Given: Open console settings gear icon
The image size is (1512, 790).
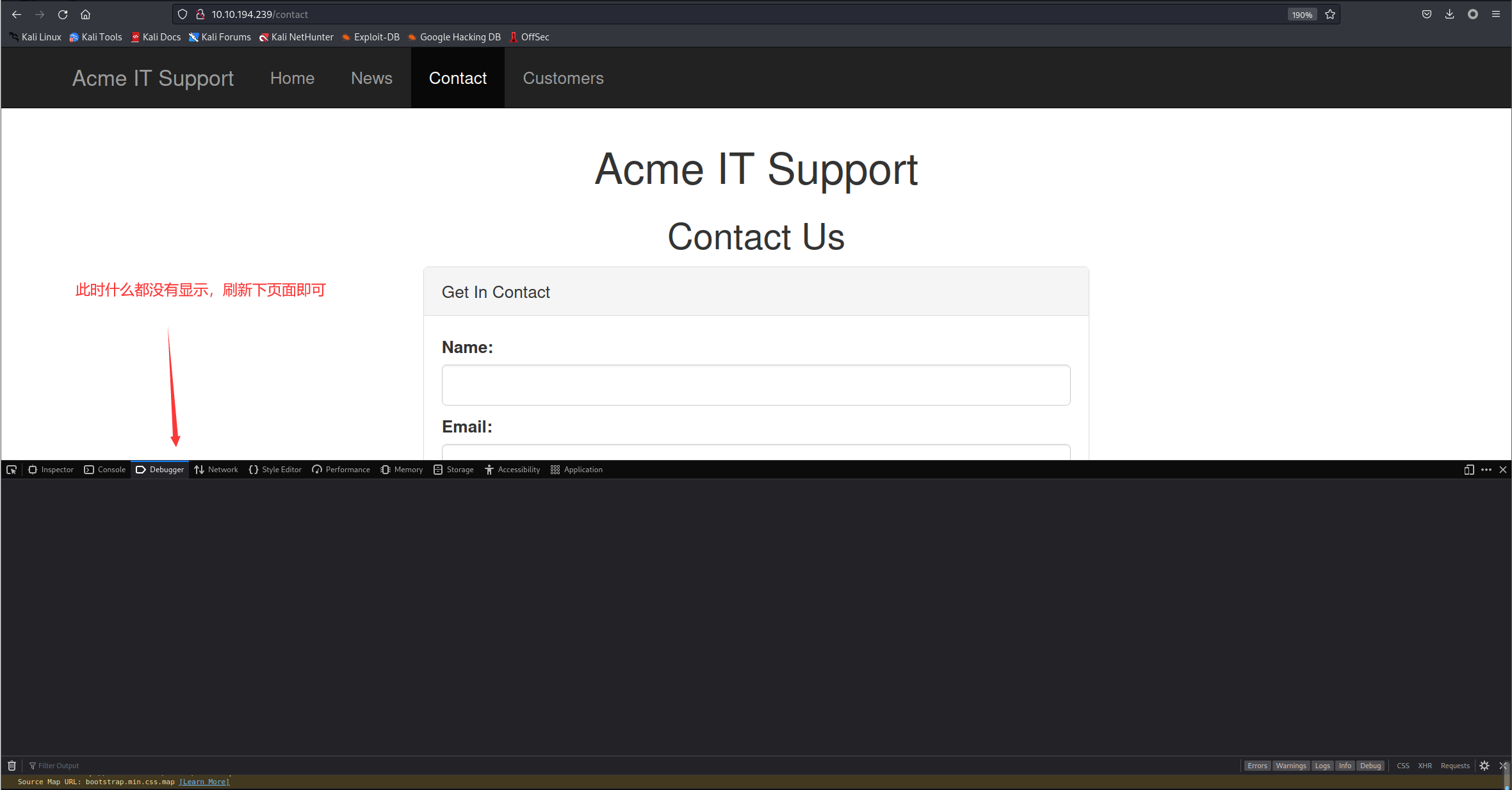Looking at the screenshot, I should pyautogui.click(x=1484, y=766).
